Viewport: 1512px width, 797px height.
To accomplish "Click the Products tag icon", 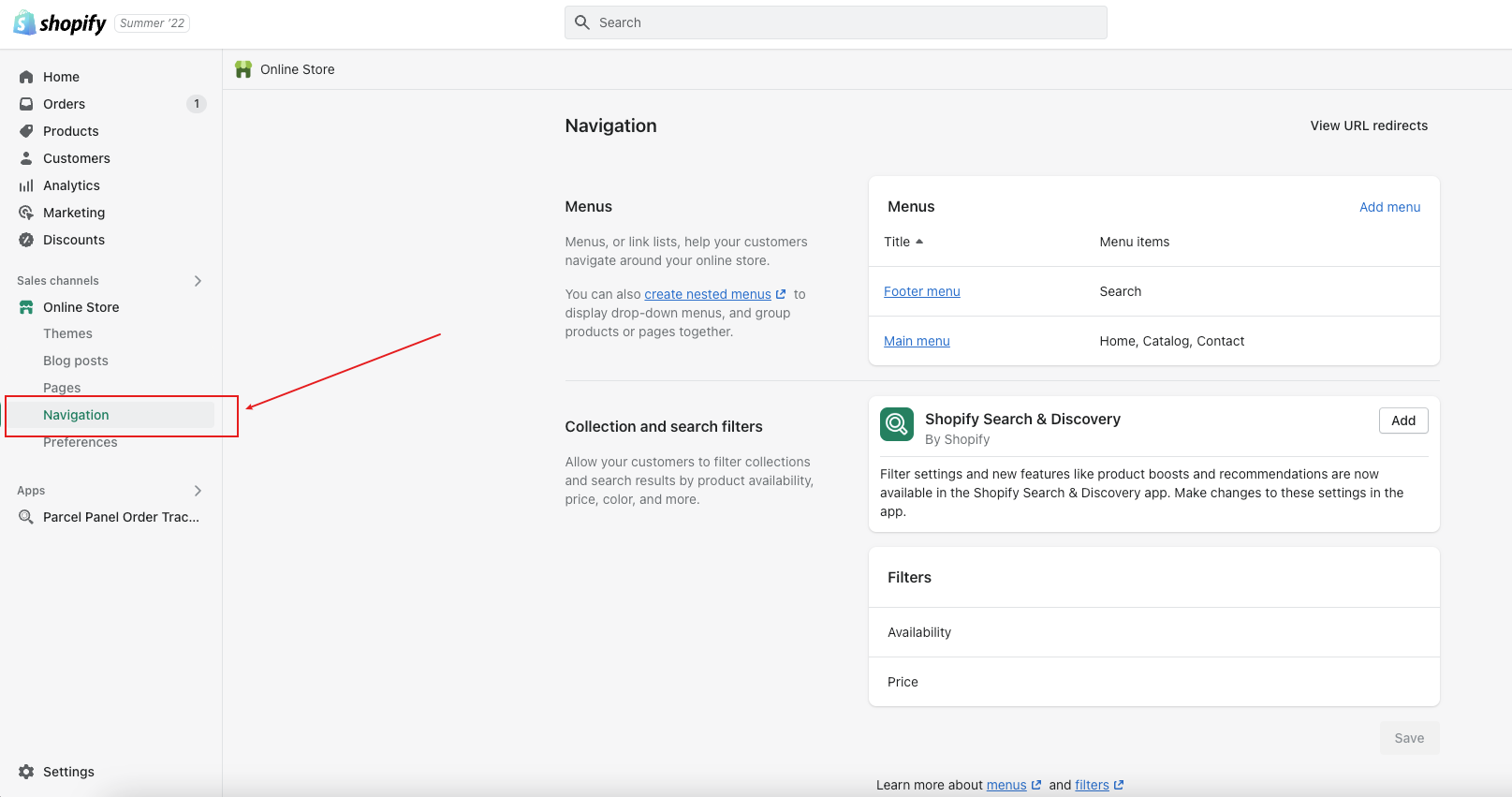I will (x=26, y=131).
